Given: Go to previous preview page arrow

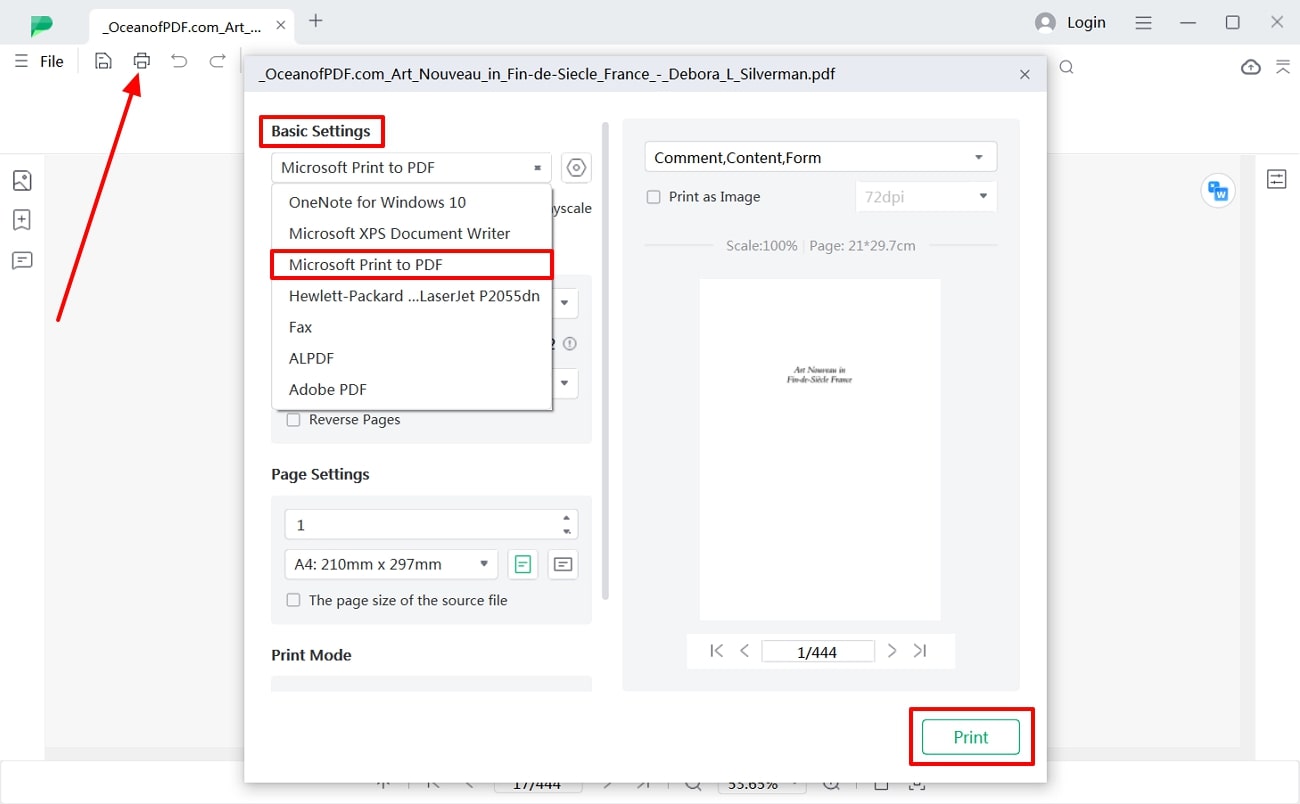Looking at the screenshot, I should point(744,651).
